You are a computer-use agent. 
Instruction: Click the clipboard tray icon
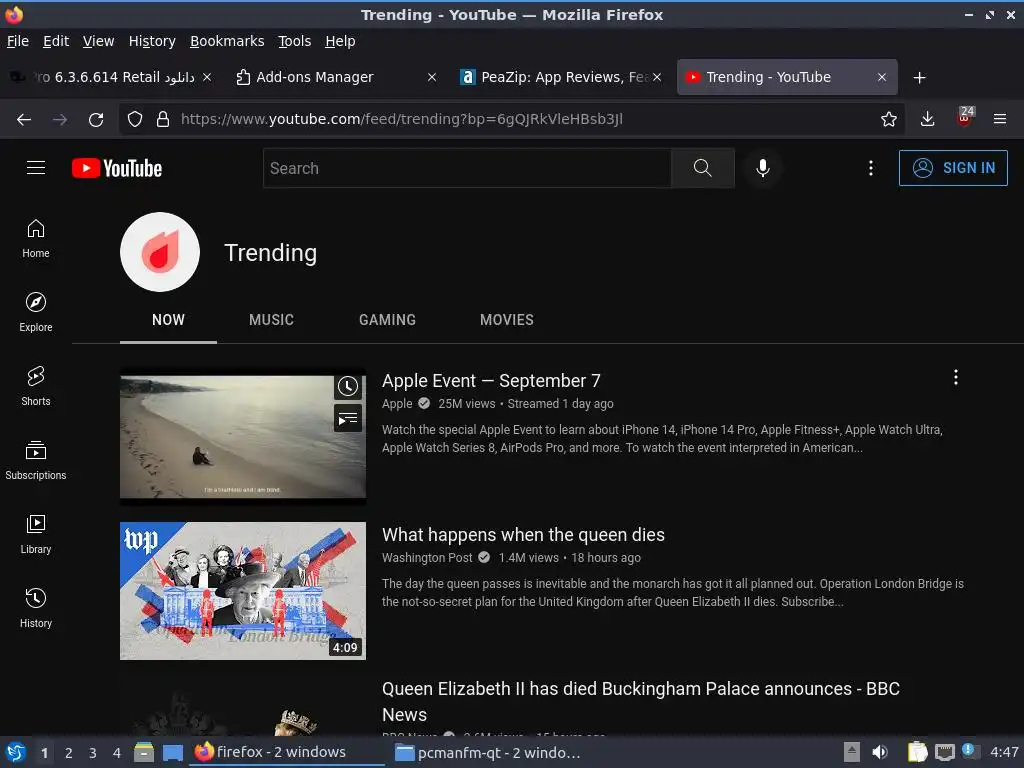tap(918, 752)
